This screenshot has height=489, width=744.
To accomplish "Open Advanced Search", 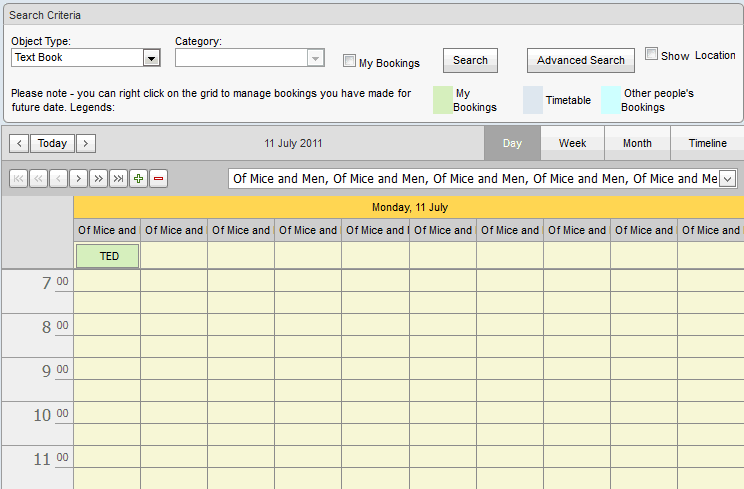I will (x=581, y=60).
